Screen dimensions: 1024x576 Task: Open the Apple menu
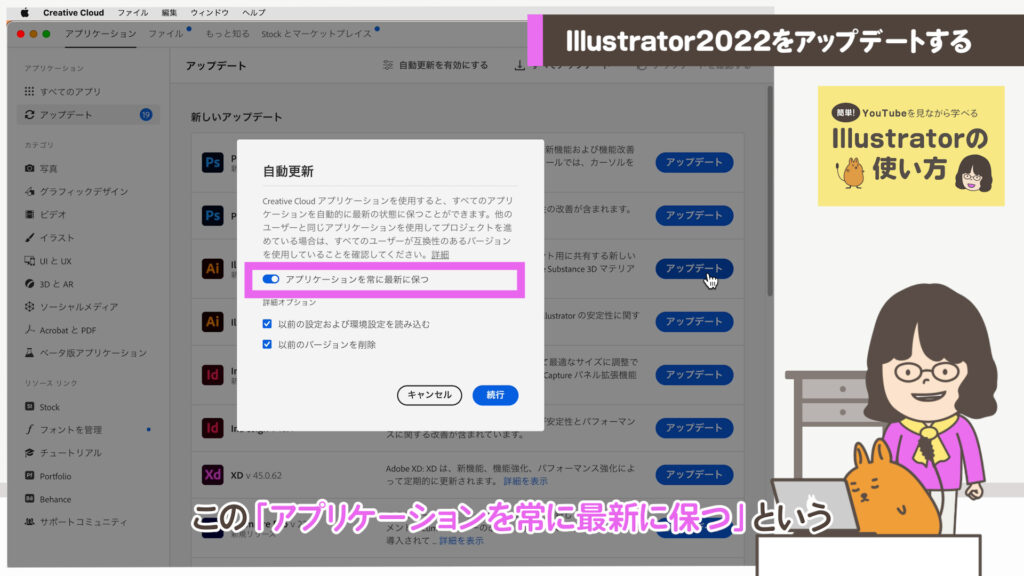pos(25,12)
